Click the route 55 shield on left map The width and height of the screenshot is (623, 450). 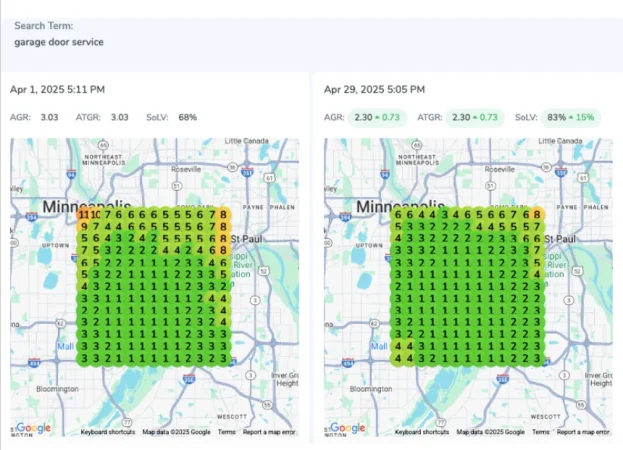pyautogui.click(x=267, y=405)
